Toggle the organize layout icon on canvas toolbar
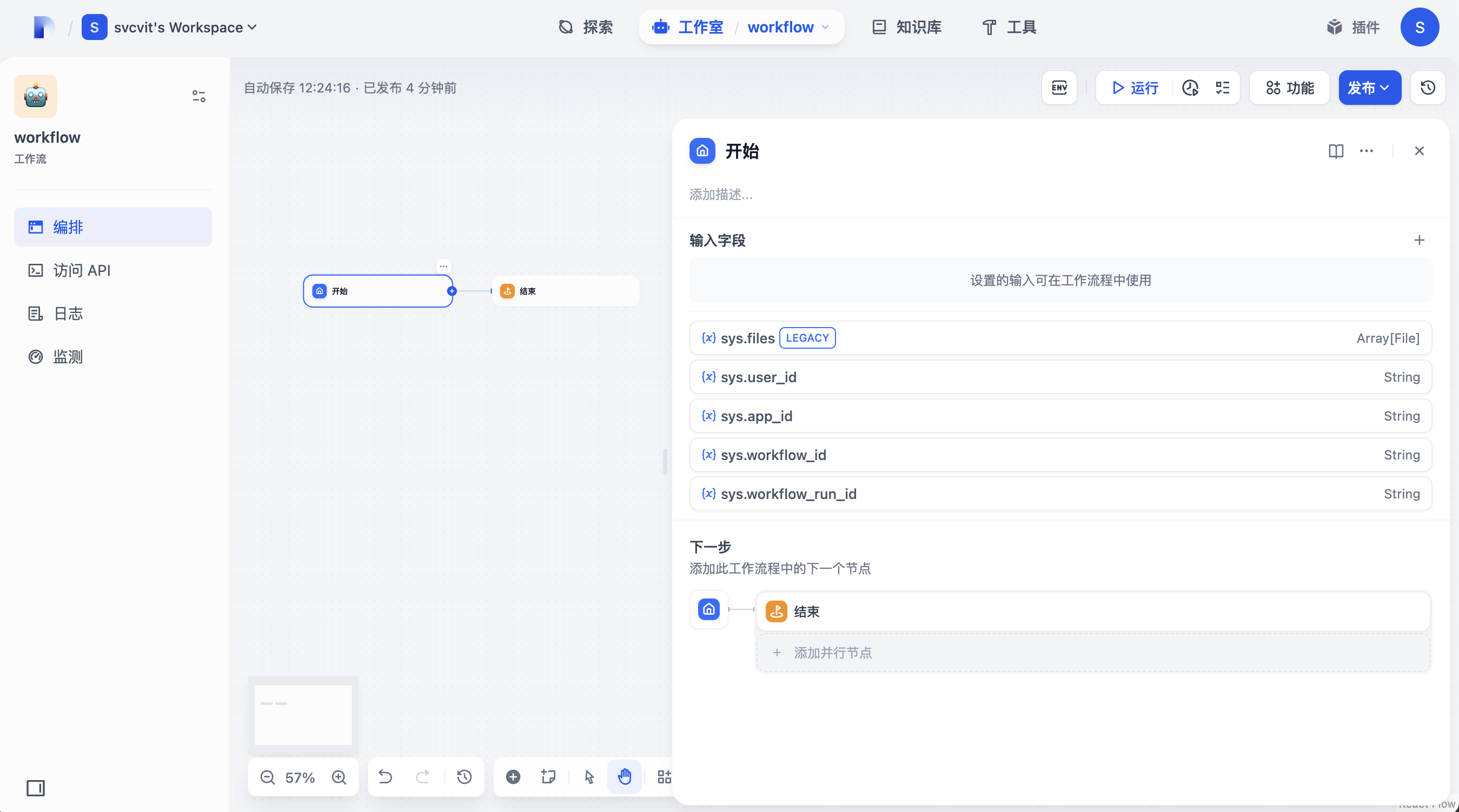The width and height of the screenshot is (1459, 812). (665, 777)
